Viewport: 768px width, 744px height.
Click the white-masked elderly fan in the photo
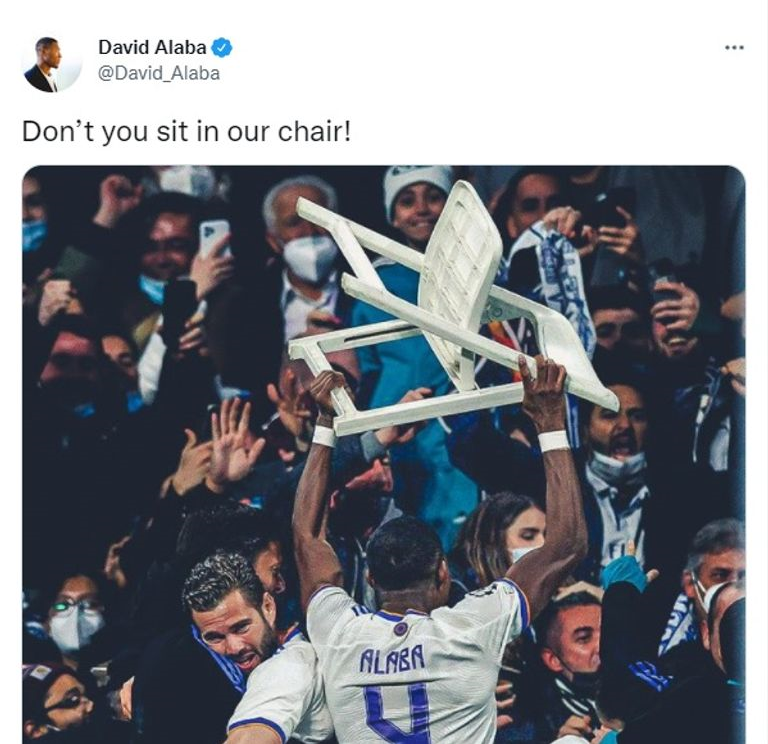pos(304,235)
